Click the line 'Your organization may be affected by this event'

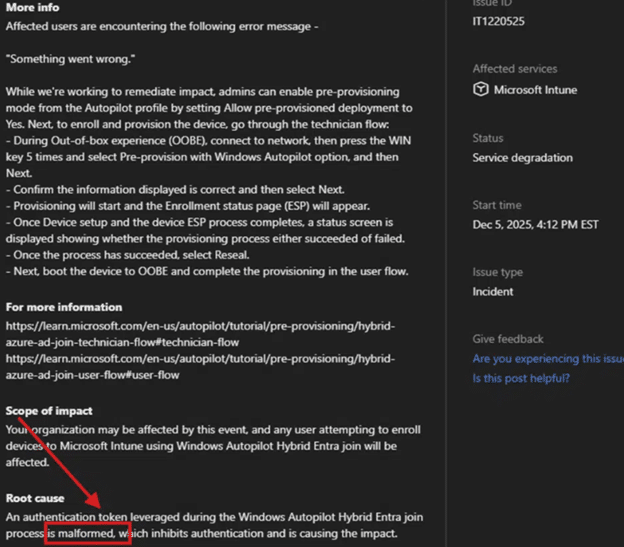pyautogui.click(x=213, y=446)
